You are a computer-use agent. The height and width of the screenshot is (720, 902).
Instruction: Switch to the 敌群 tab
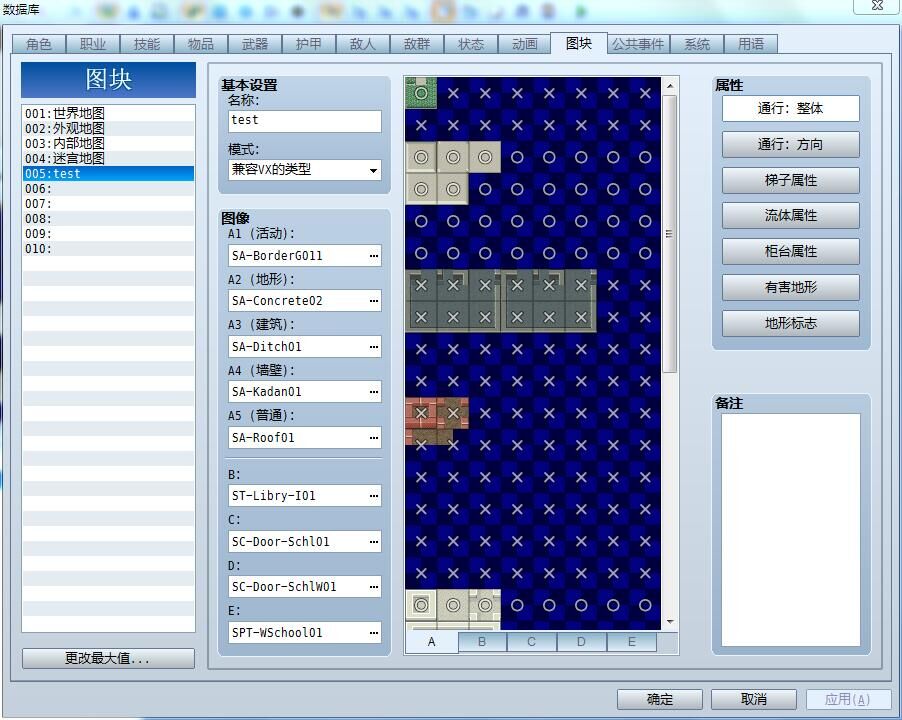[x=417, y=44]
